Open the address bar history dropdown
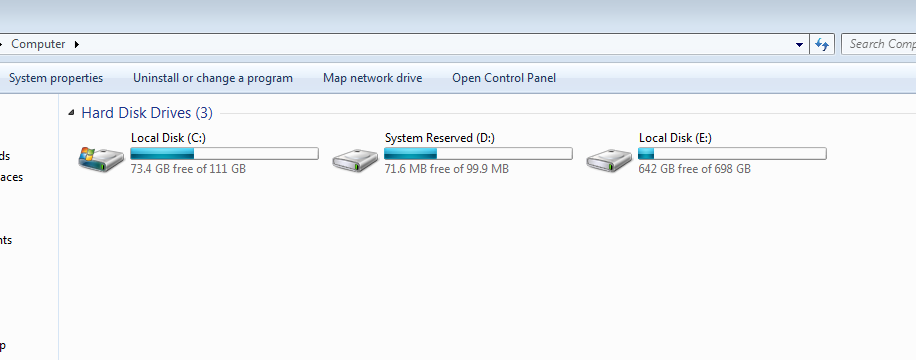916x360 pixels. coord(799,44)
